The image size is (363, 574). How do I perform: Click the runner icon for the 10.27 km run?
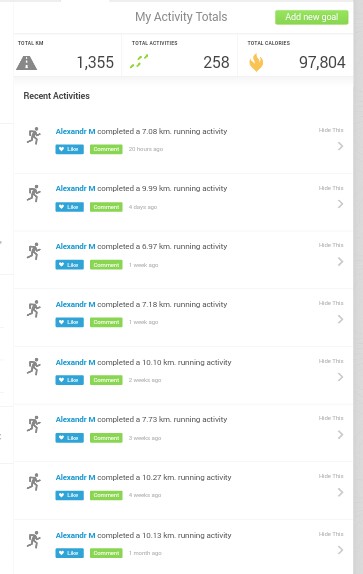34,482
